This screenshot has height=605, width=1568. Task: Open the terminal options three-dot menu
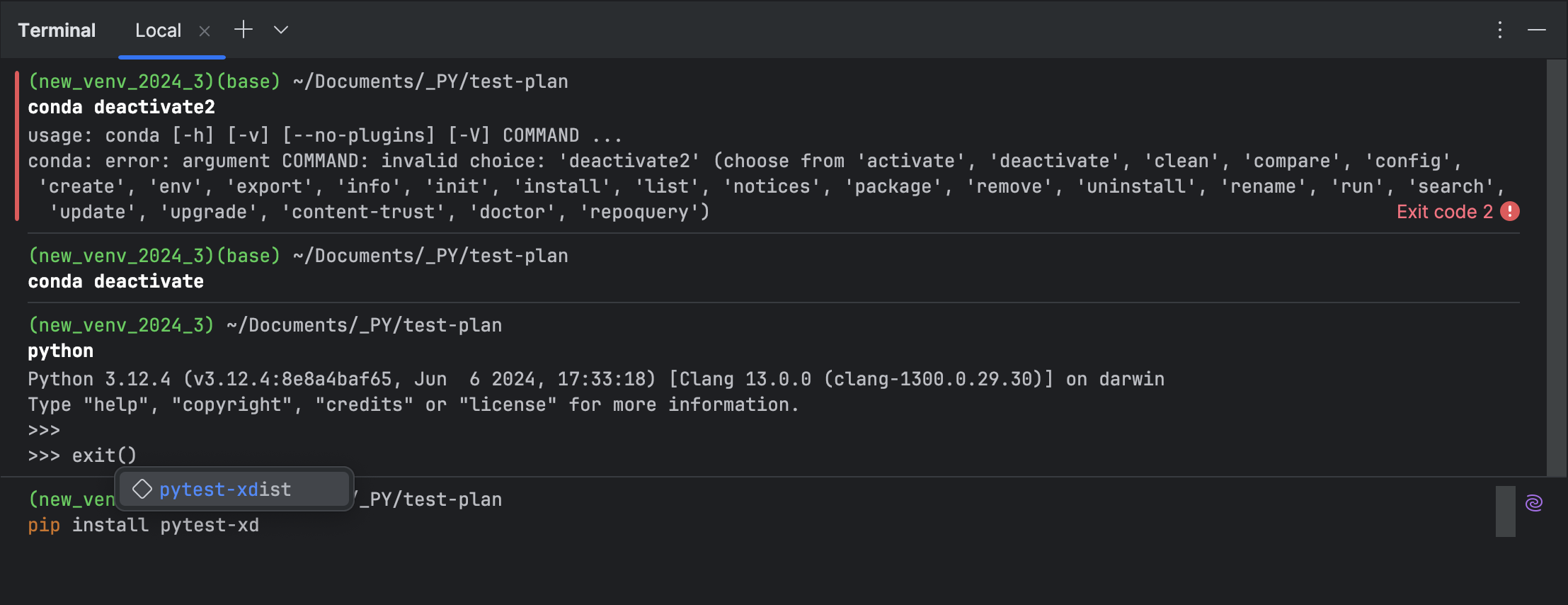pos(1499,30)
